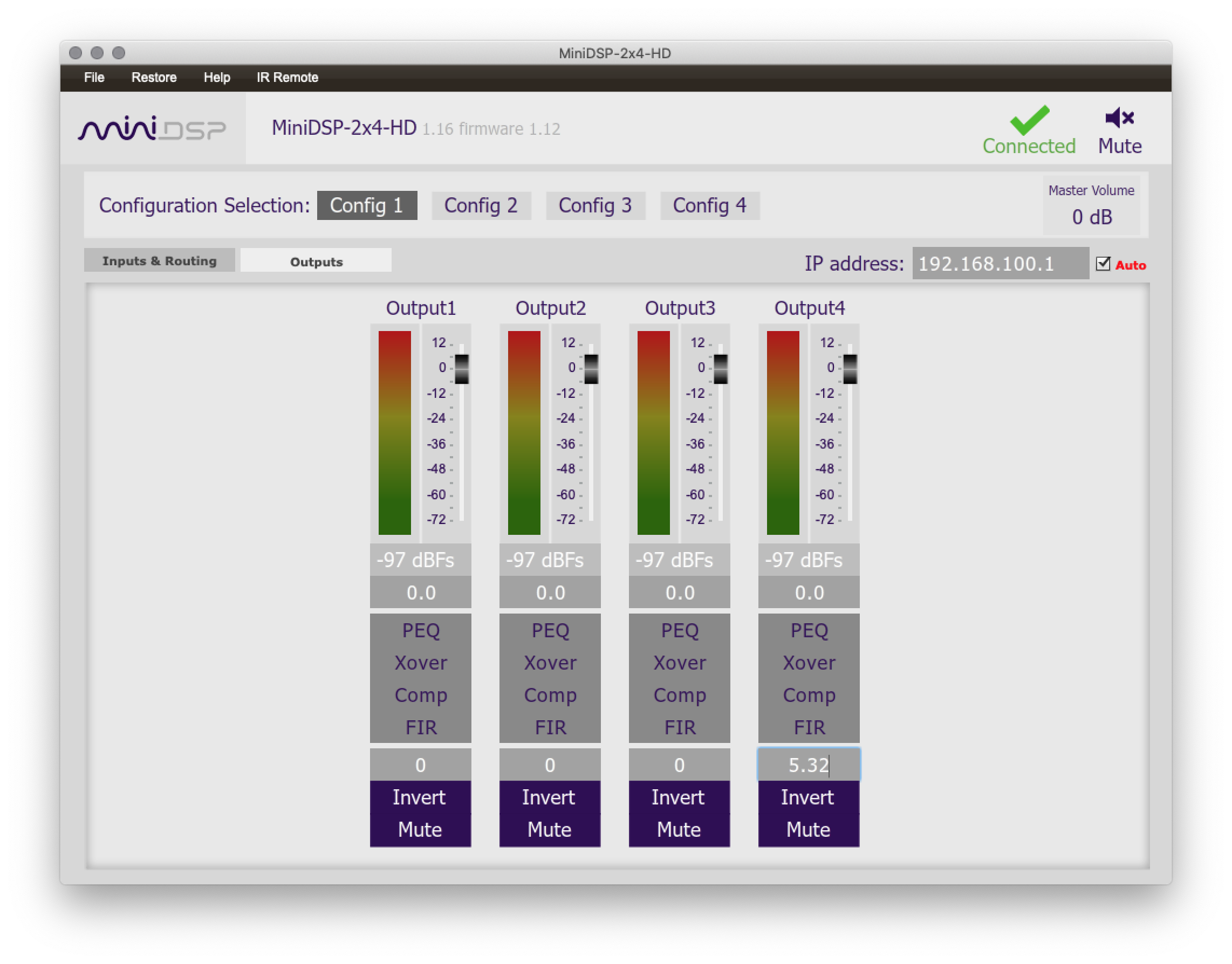1232x964 pixels.
Task: Click Output4 gain fader handle
Action: pos(850,369)
